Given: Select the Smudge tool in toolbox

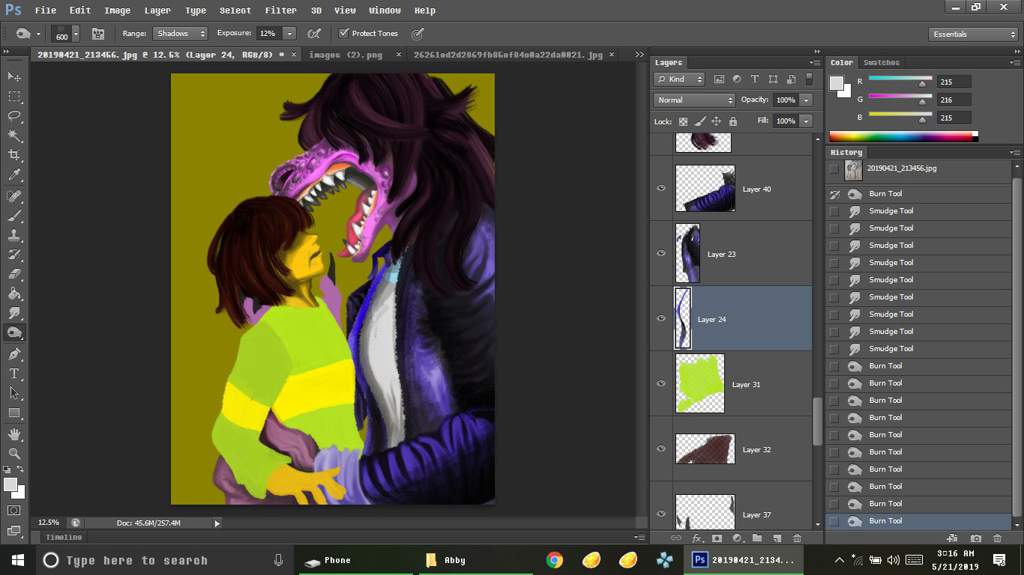Looking at the screenshot, I should click(14, 314).
